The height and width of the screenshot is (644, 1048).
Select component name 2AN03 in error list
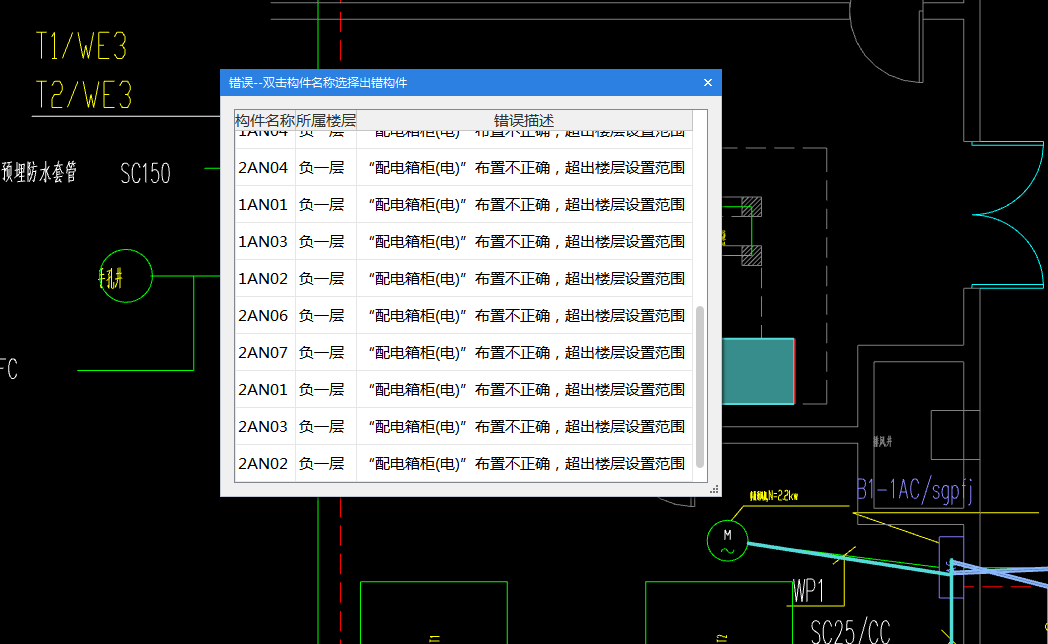coord(263,426)
